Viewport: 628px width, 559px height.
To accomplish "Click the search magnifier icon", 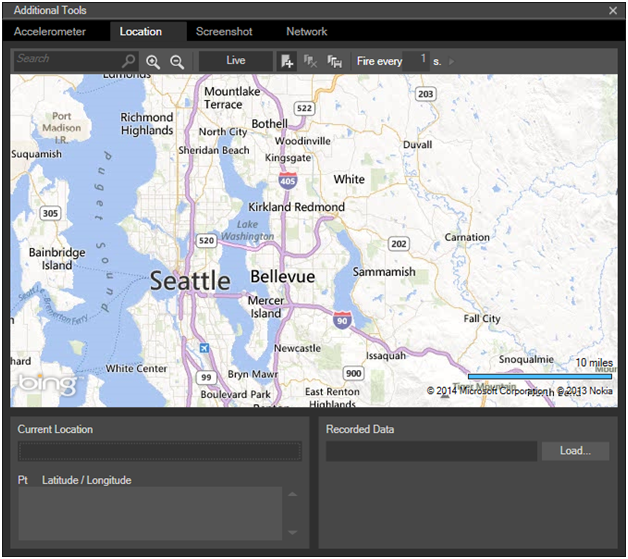I will [129, 61].
